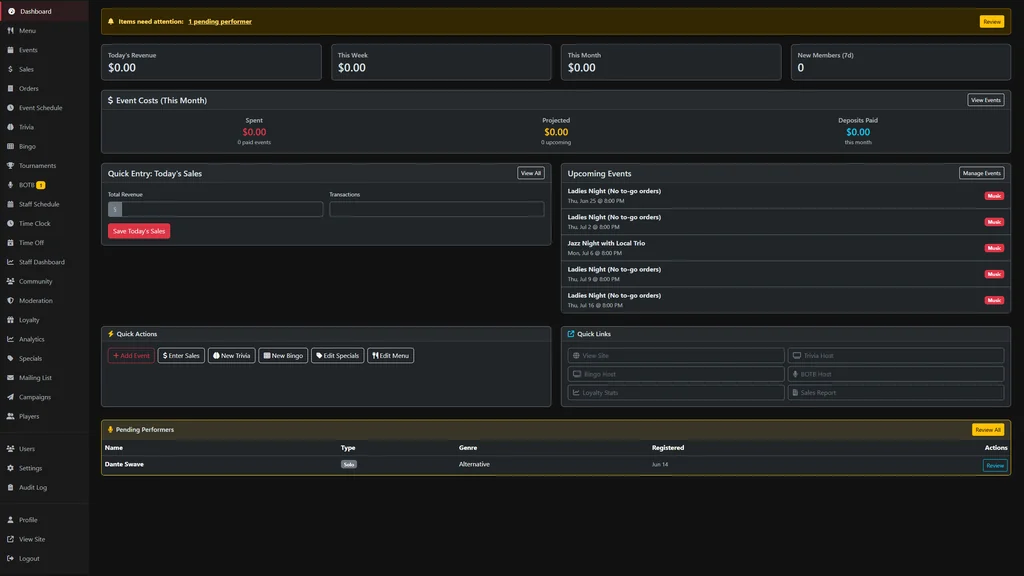Click the Today's Revenue card
Screen dimensions: 1024x576
[x=211, y=62]
